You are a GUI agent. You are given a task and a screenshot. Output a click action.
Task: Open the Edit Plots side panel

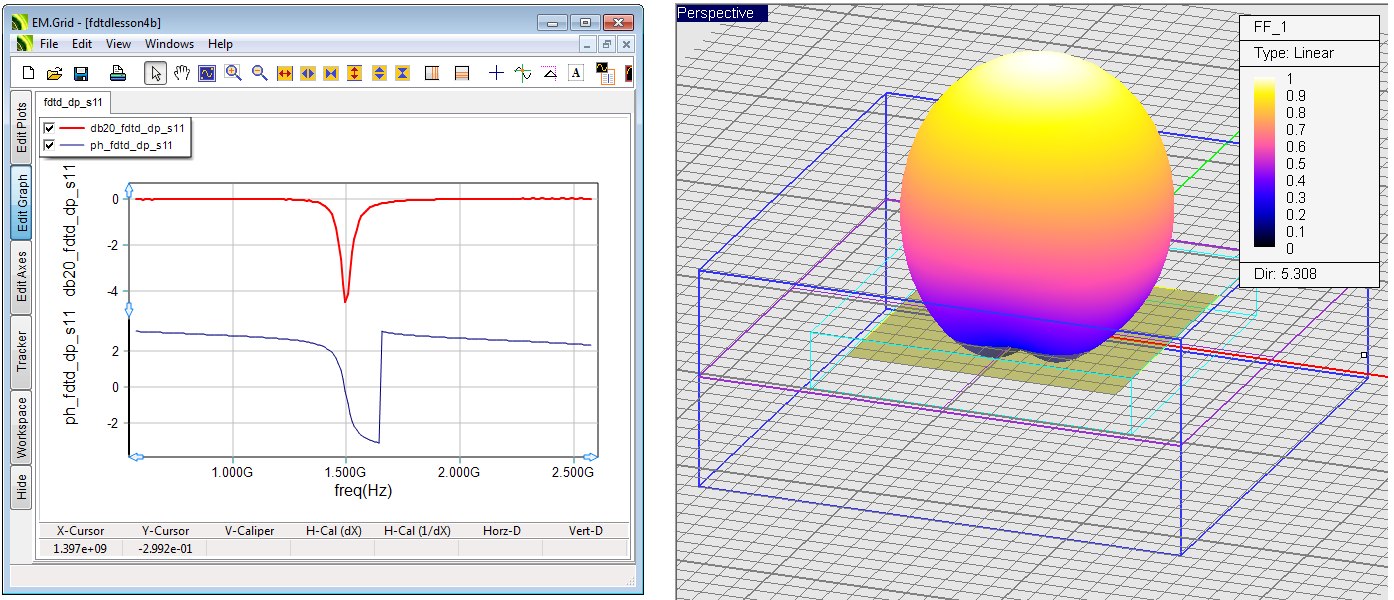click(x=21, y=127)
